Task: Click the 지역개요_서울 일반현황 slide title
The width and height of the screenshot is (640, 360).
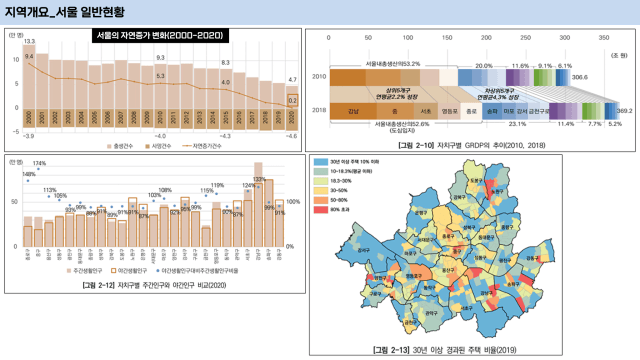Action: click(64, 12)
